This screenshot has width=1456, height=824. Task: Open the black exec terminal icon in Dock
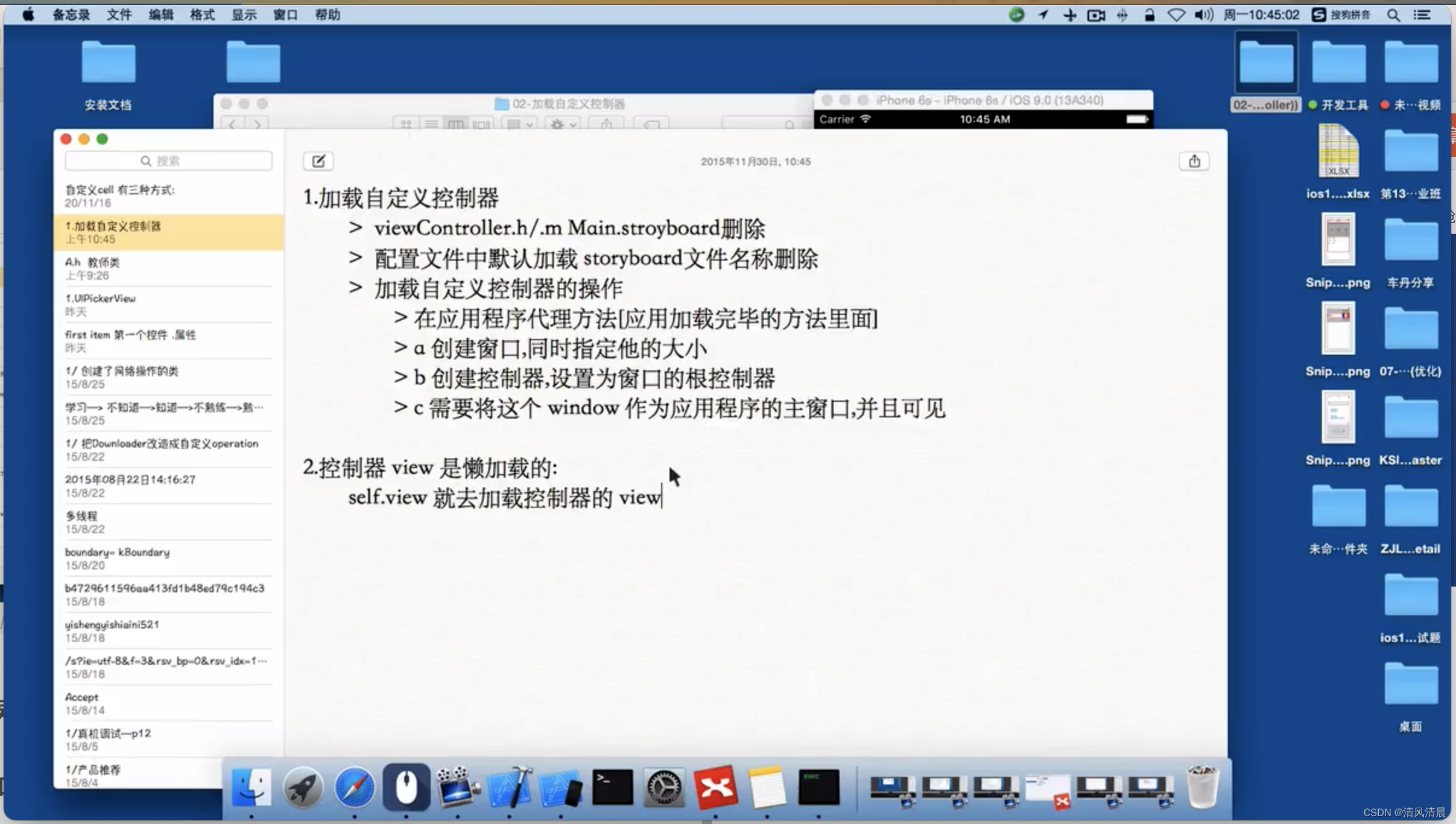pyautogui.click(x=819, y=787)
